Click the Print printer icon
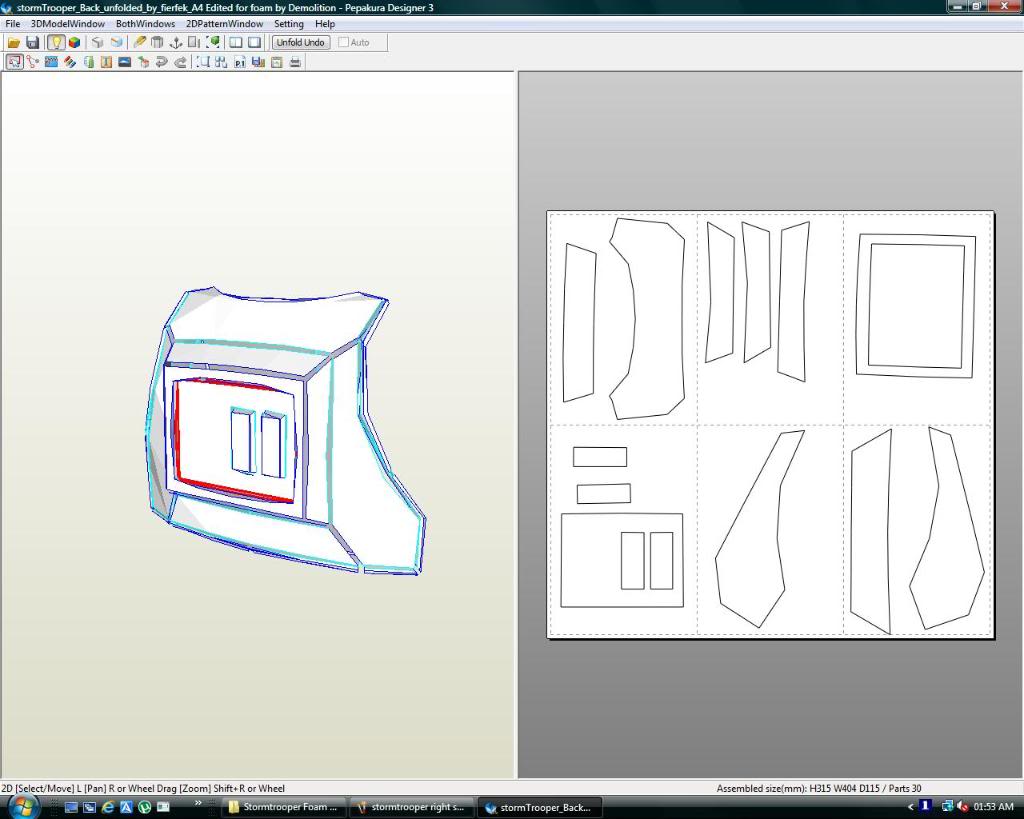 pyautogui.click(x=295, y=62)
